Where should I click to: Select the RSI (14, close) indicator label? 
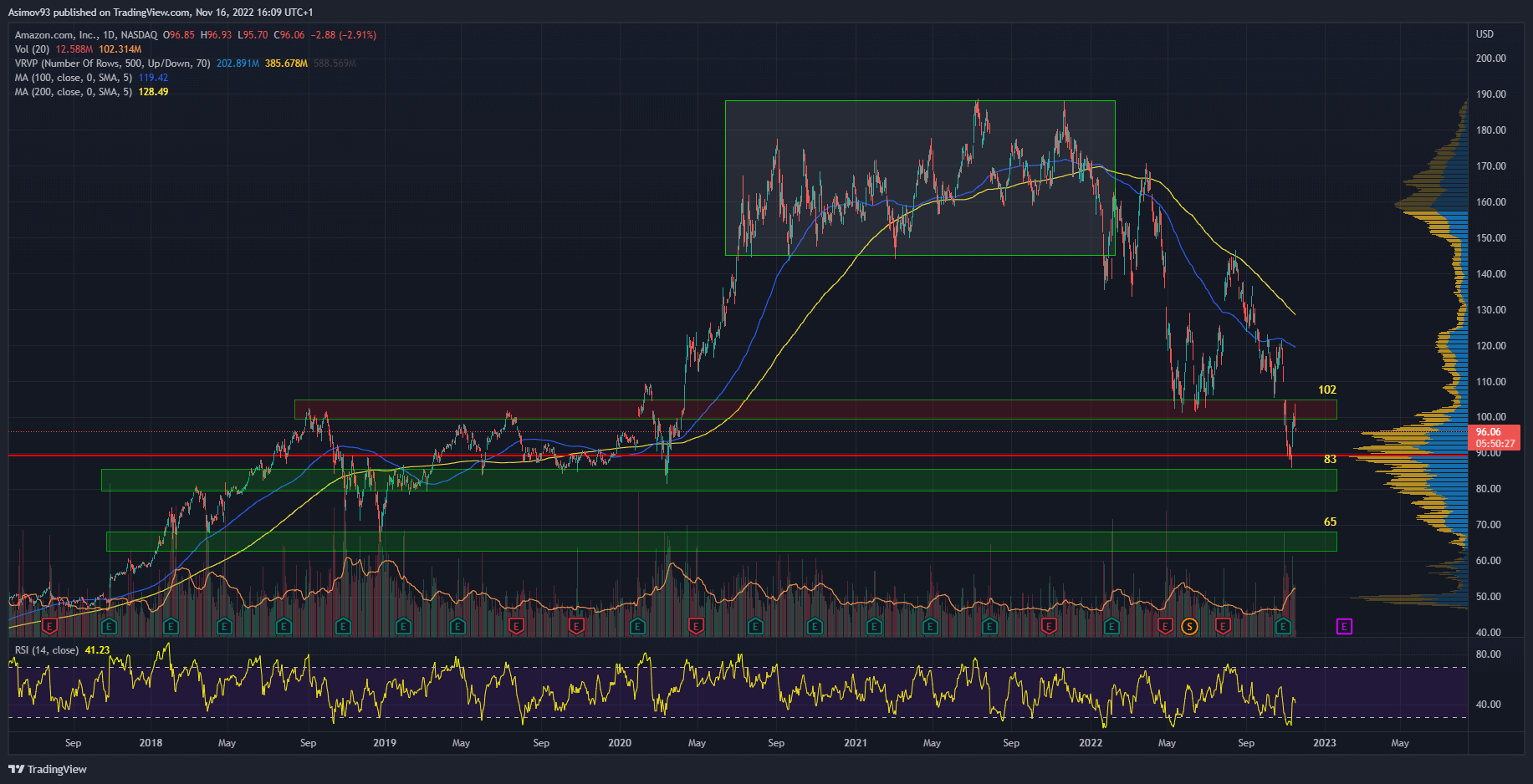47,650
